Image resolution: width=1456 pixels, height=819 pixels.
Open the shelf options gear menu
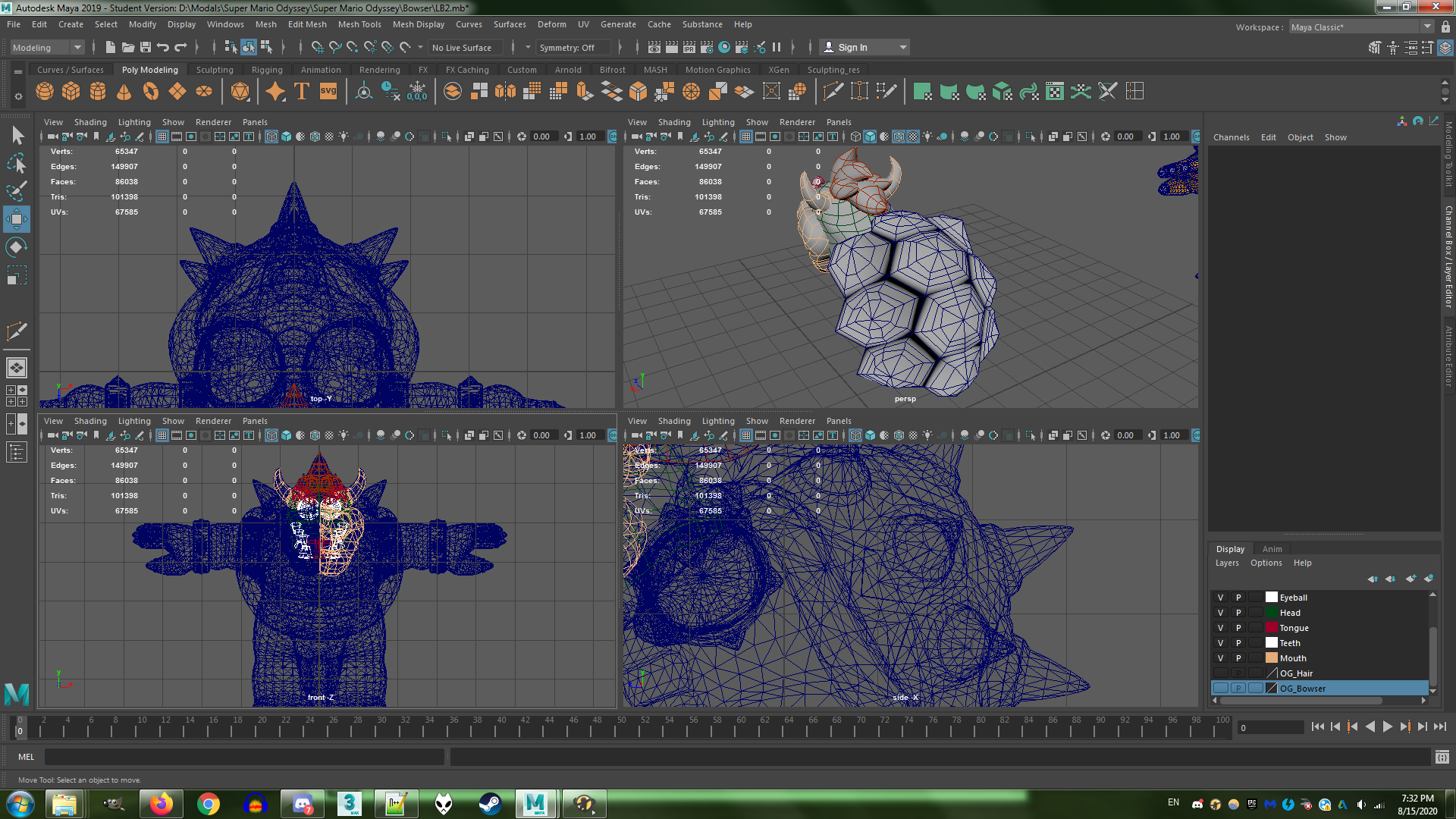18,96
